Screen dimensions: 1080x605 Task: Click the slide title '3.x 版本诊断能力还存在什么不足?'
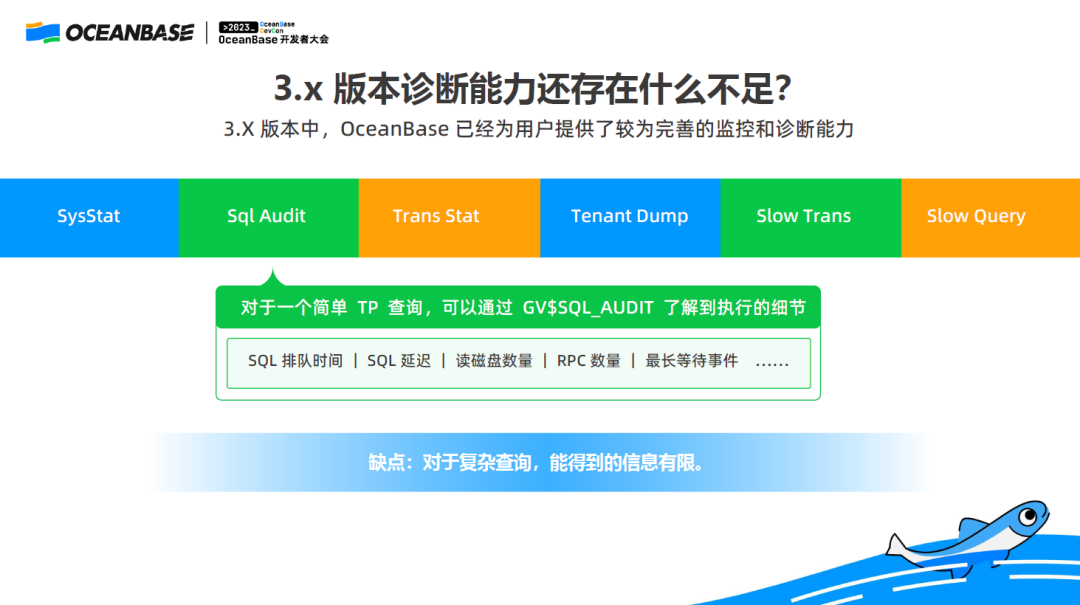pyautogui.click(x=532, y=89)
